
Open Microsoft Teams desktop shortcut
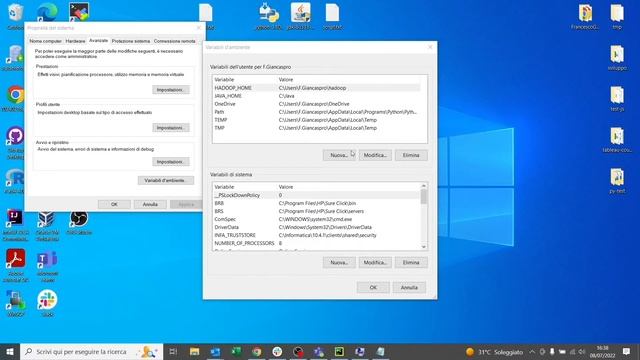[47, 265]
